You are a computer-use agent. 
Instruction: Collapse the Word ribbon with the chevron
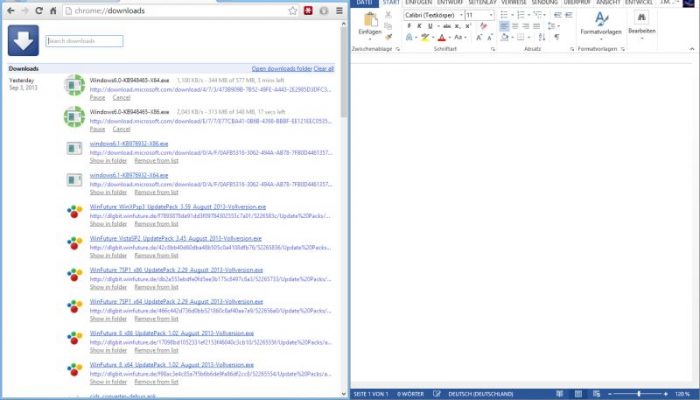(692, 49)
